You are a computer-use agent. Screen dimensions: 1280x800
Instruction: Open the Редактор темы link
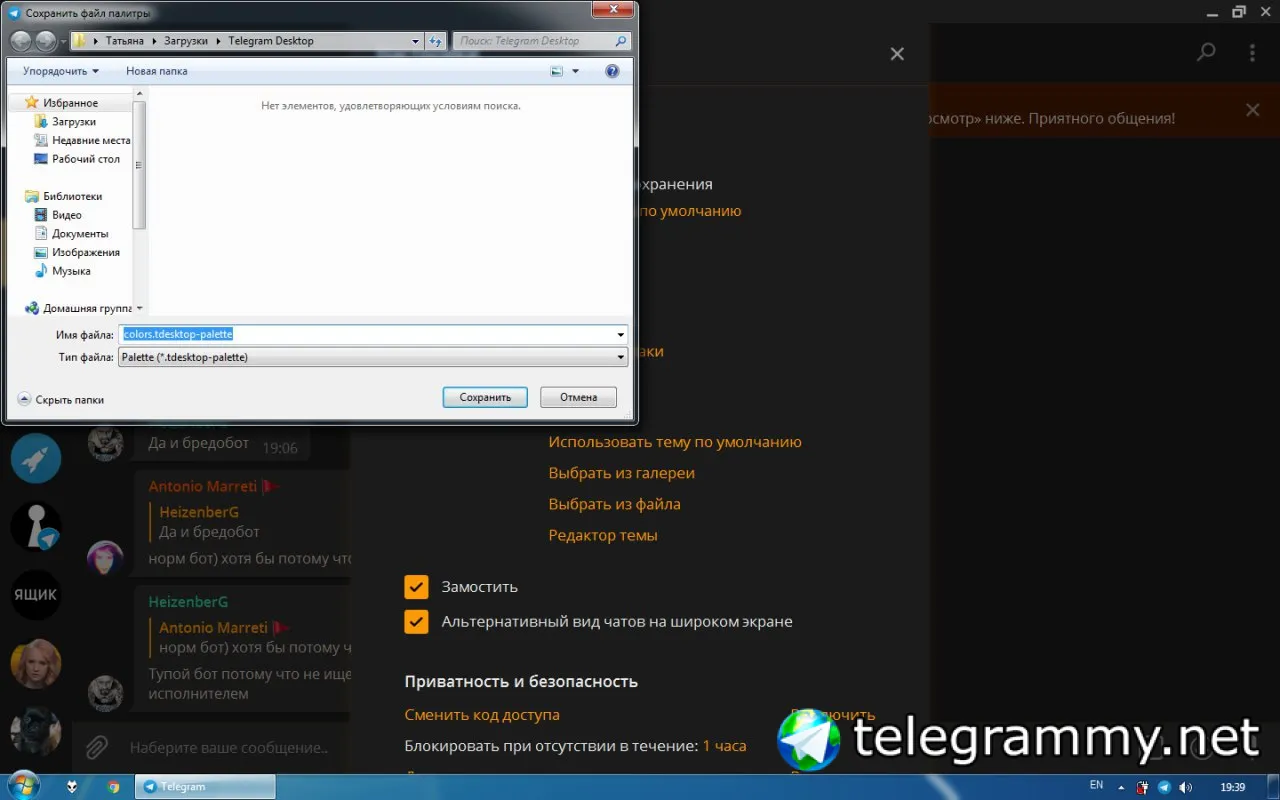(x=603, y=535)
